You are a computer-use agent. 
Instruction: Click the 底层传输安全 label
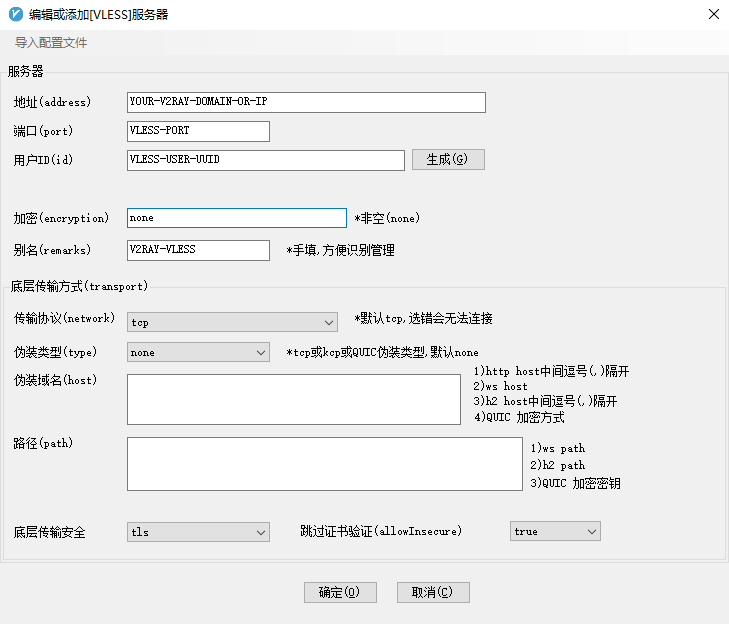click(x=50, y=532)
